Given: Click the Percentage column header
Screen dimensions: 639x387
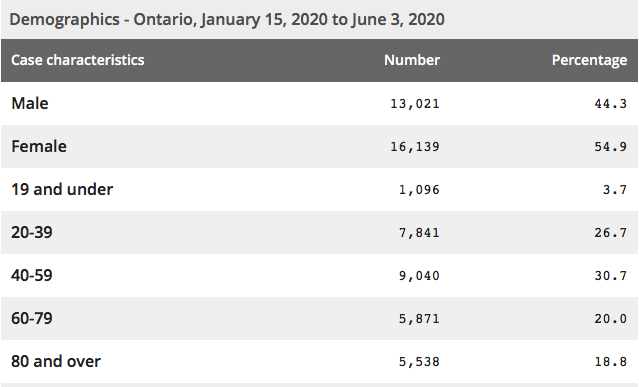Looking at the screenshot, I should point(589,60).
